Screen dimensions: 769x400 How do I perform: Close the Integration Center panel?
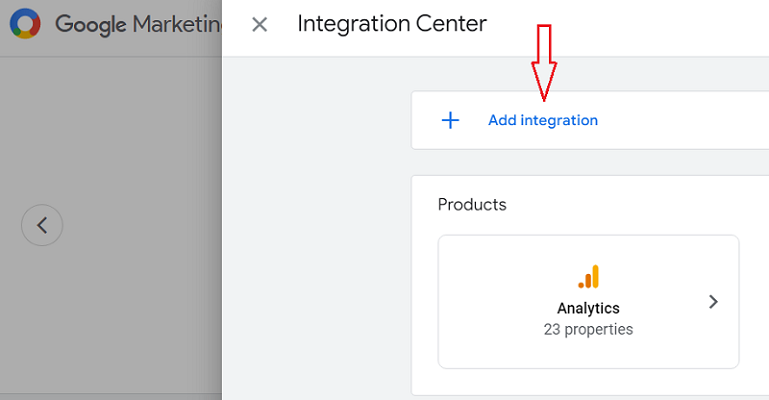[259, 24]
